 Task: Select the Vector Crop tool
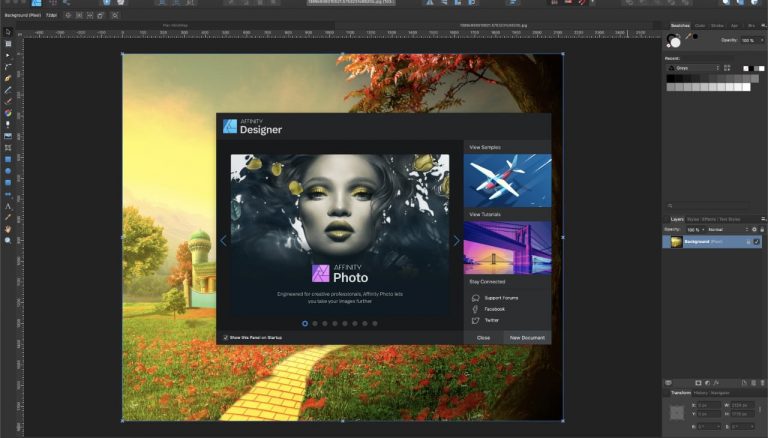pyautogui.click(x=8, y=147)
